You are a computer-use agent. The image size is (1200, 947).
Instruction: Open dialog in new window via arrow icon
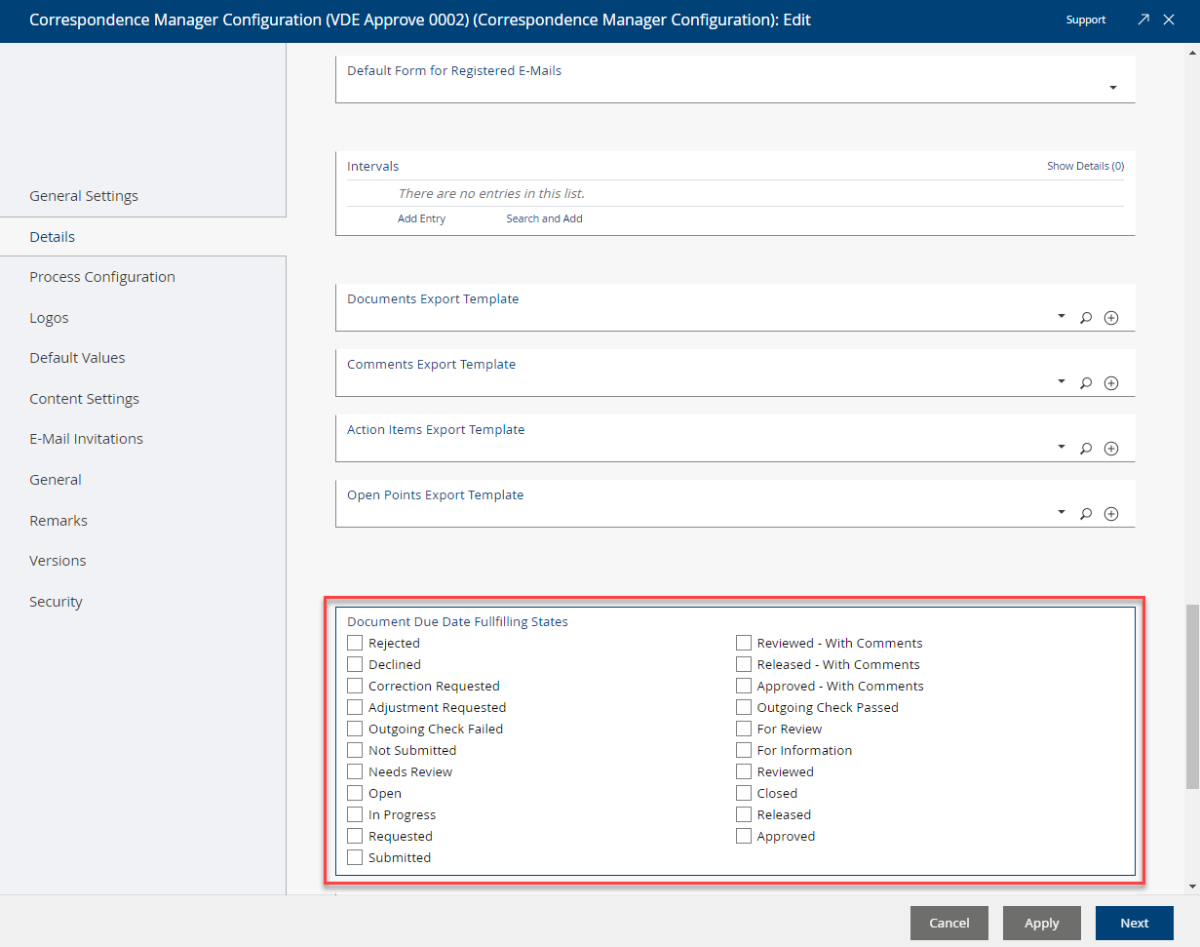(1143, 20)
